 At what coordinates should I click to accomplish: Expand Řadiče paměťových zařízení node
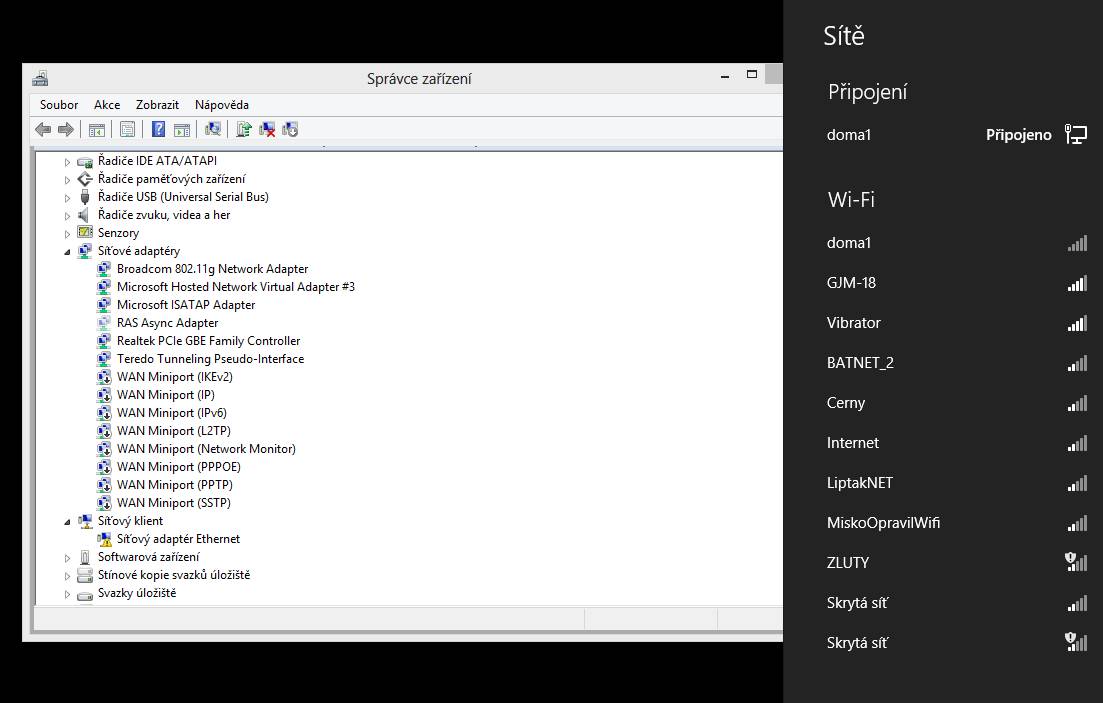click(x=68, y=179)
